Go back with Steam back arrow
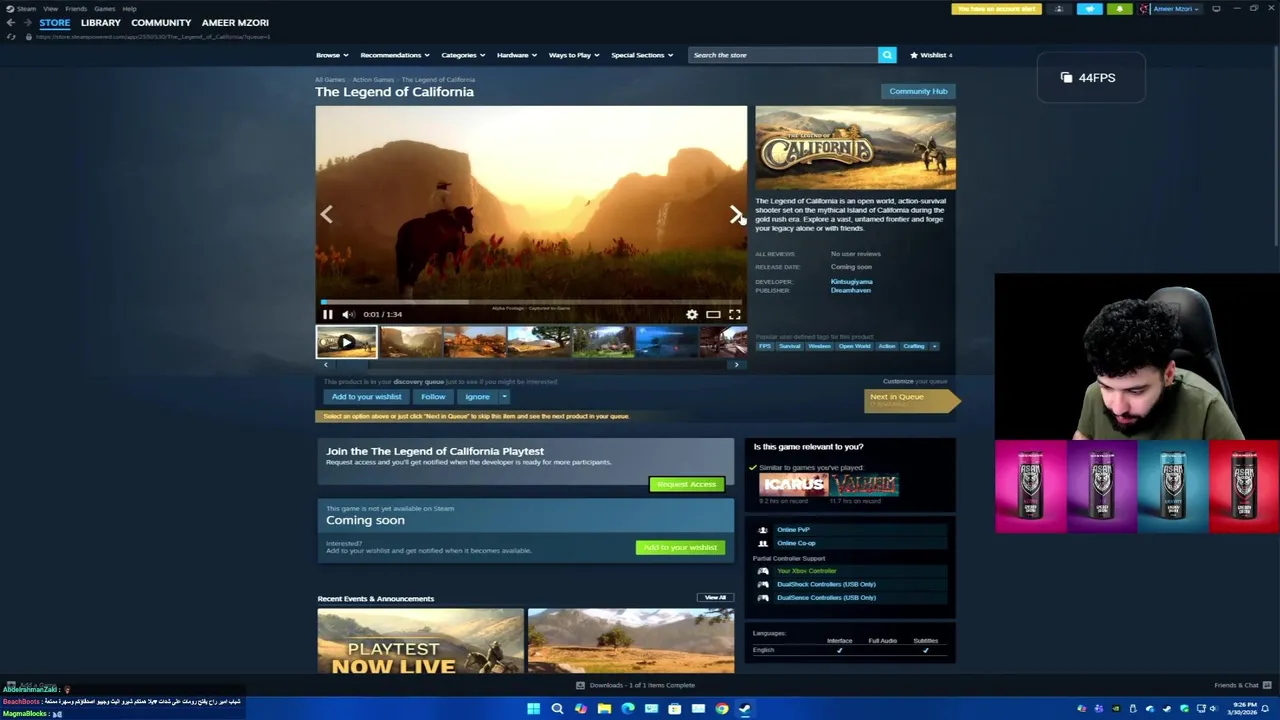This screenshot has width=1280, height=720. coord(10,22)
